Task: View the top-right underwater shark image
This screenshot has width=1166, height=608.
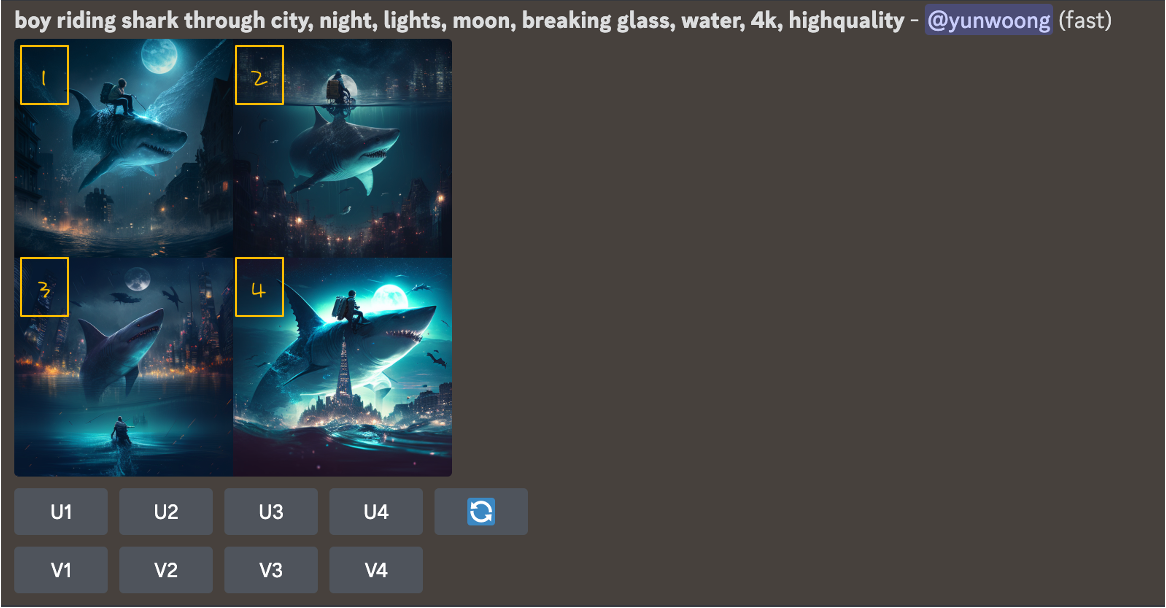Action: pyautogui.click(x=343, y=148)
